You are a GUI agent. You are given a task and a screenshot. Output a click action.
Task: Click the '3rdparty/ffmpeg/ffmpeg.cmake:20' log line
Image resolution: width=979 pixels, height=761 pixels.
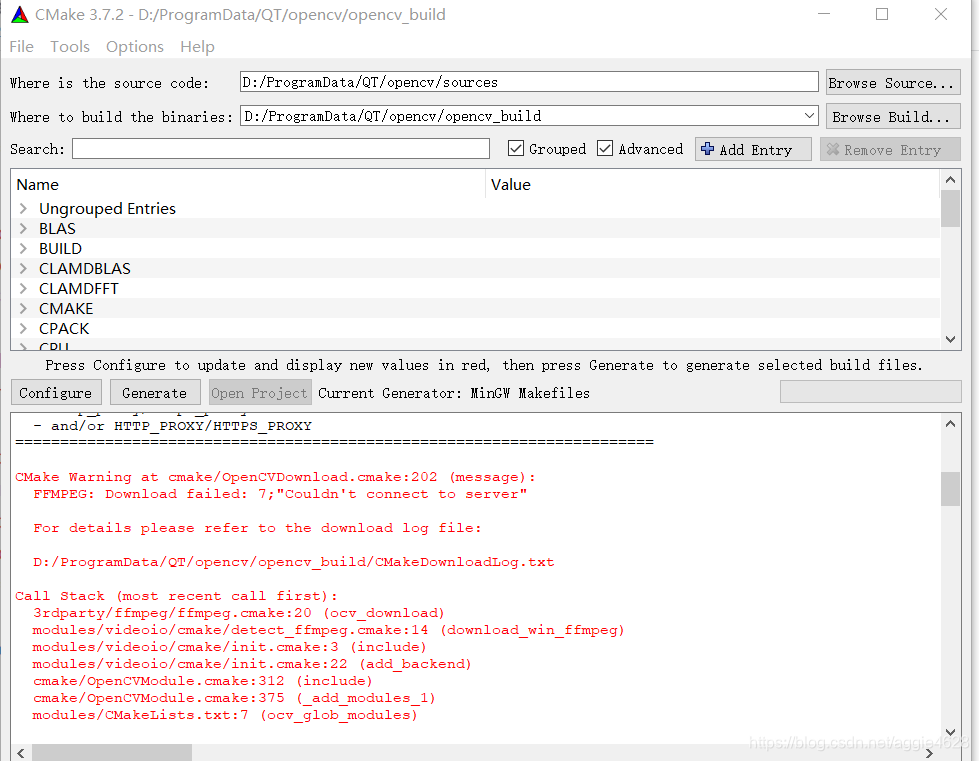click(239, 613)
